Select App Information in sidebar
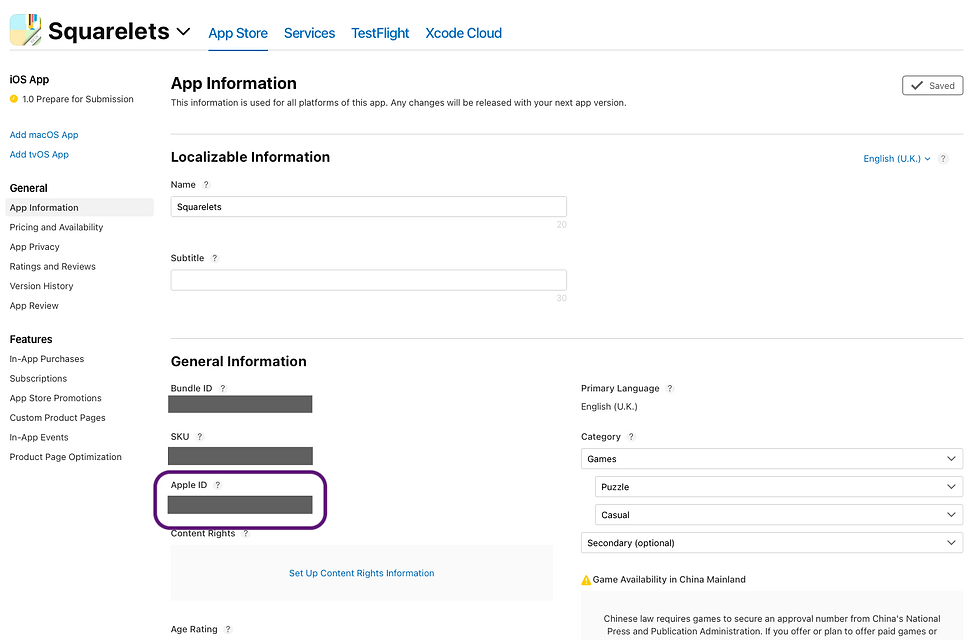This screenshot has height=640, width=980. 79,208
